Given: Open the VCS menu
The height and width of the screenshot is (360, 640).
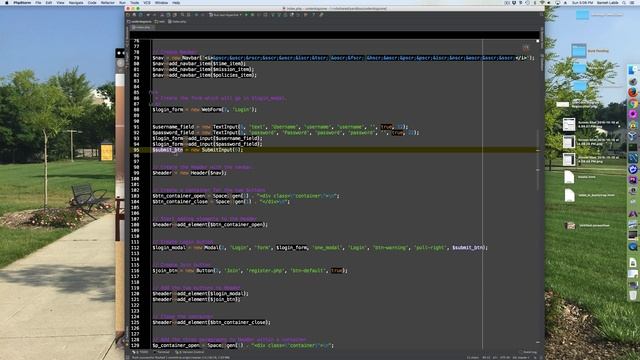Looking at the screenshot, I should point(147,2).
